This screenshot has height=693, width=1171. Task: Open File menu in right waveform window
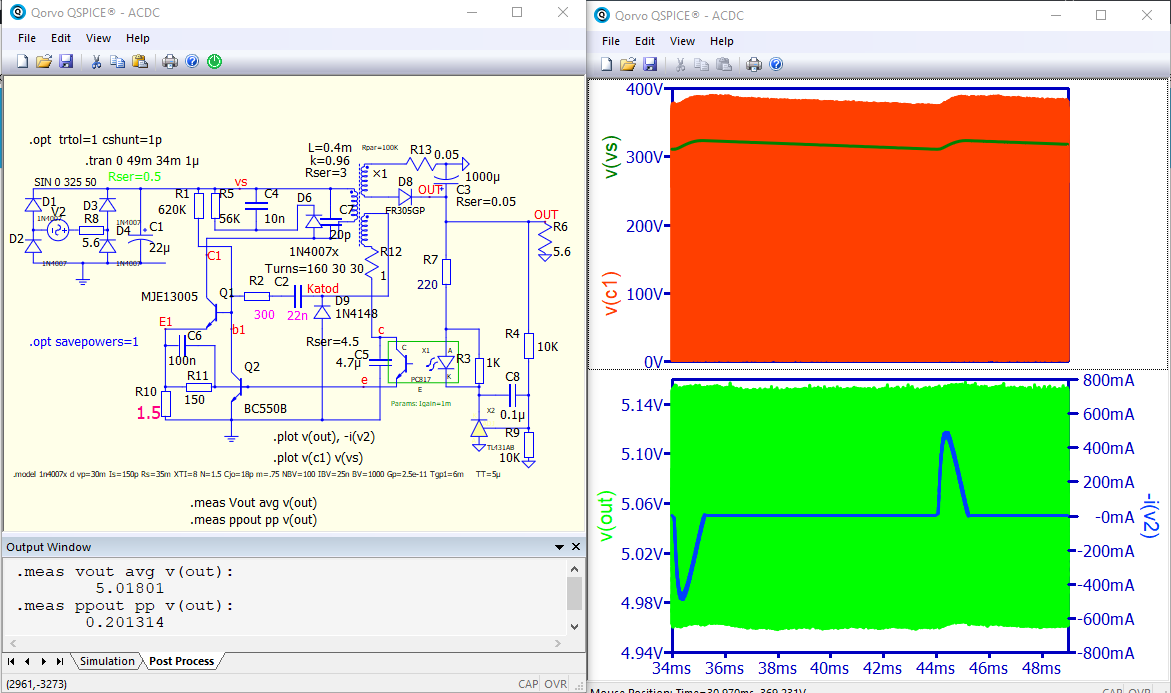pyautogui.click(x=611, y=41)
